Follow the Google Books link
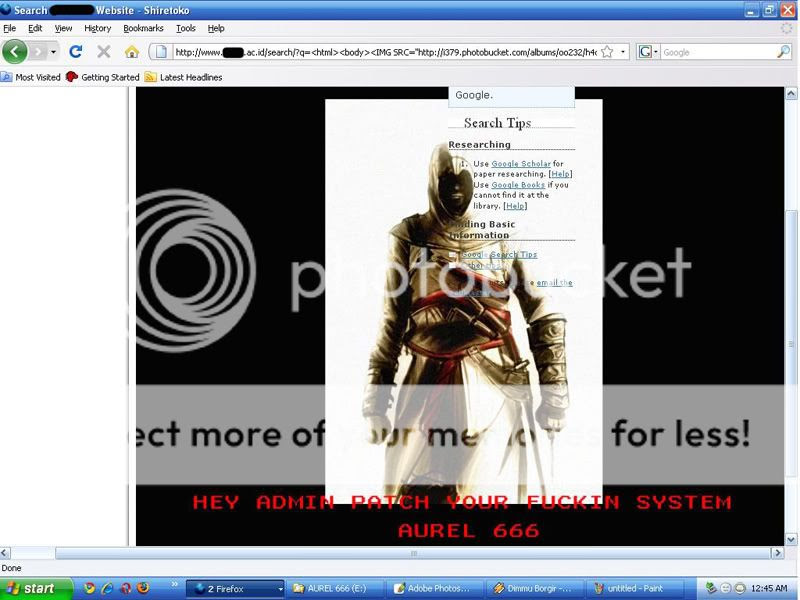The width and height of the screenshot is (800, 600). click(x=518, y=185)
